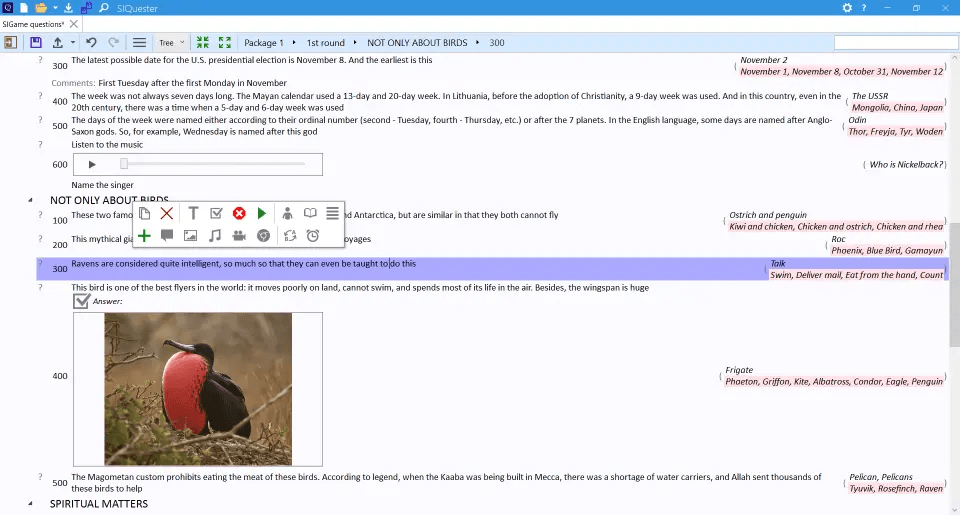Open the arrow after Package 1 breadcrumb

(x=294, y=42)
